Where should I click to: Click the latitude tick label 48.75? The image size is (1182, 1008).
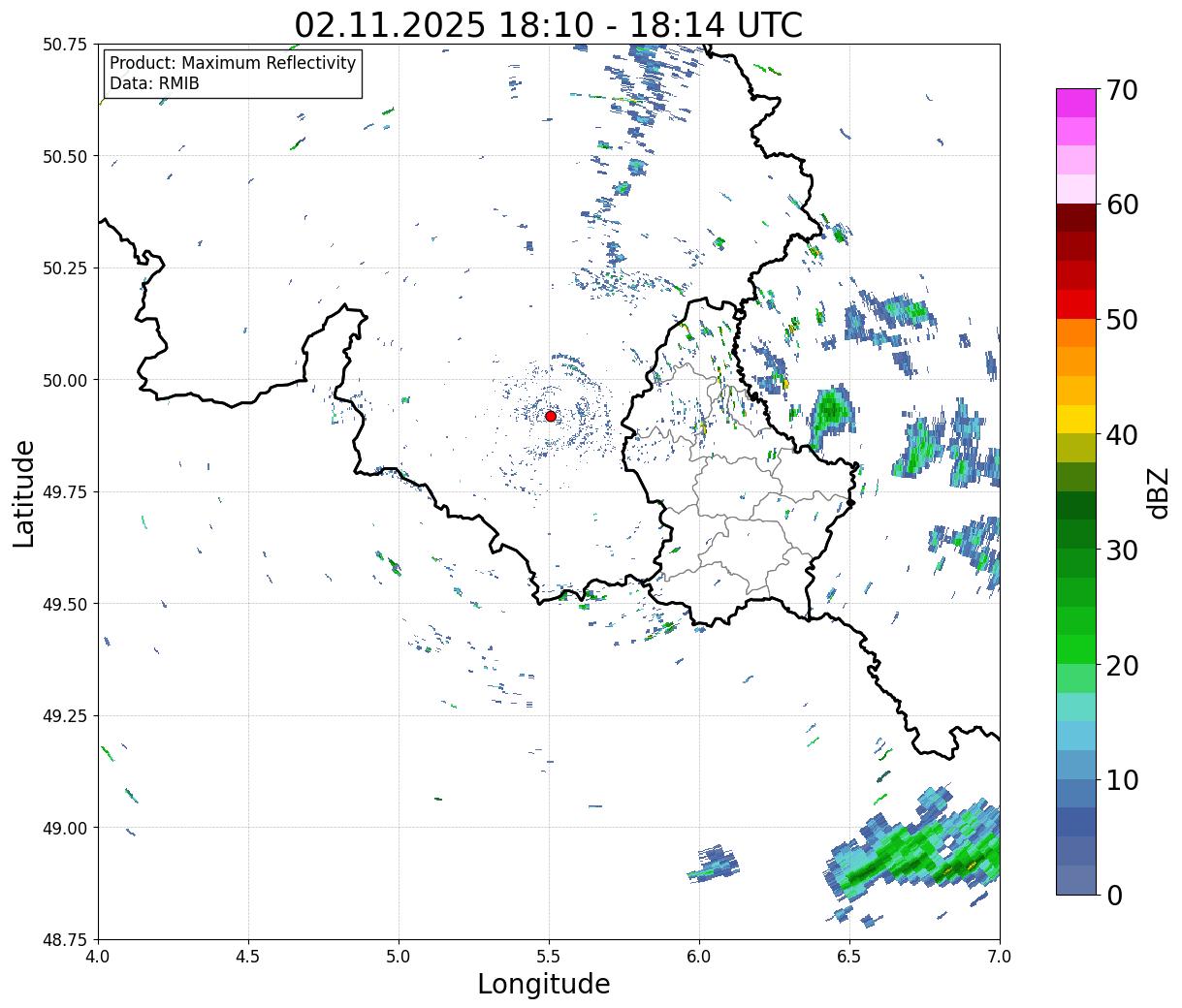tap(65, 940)
